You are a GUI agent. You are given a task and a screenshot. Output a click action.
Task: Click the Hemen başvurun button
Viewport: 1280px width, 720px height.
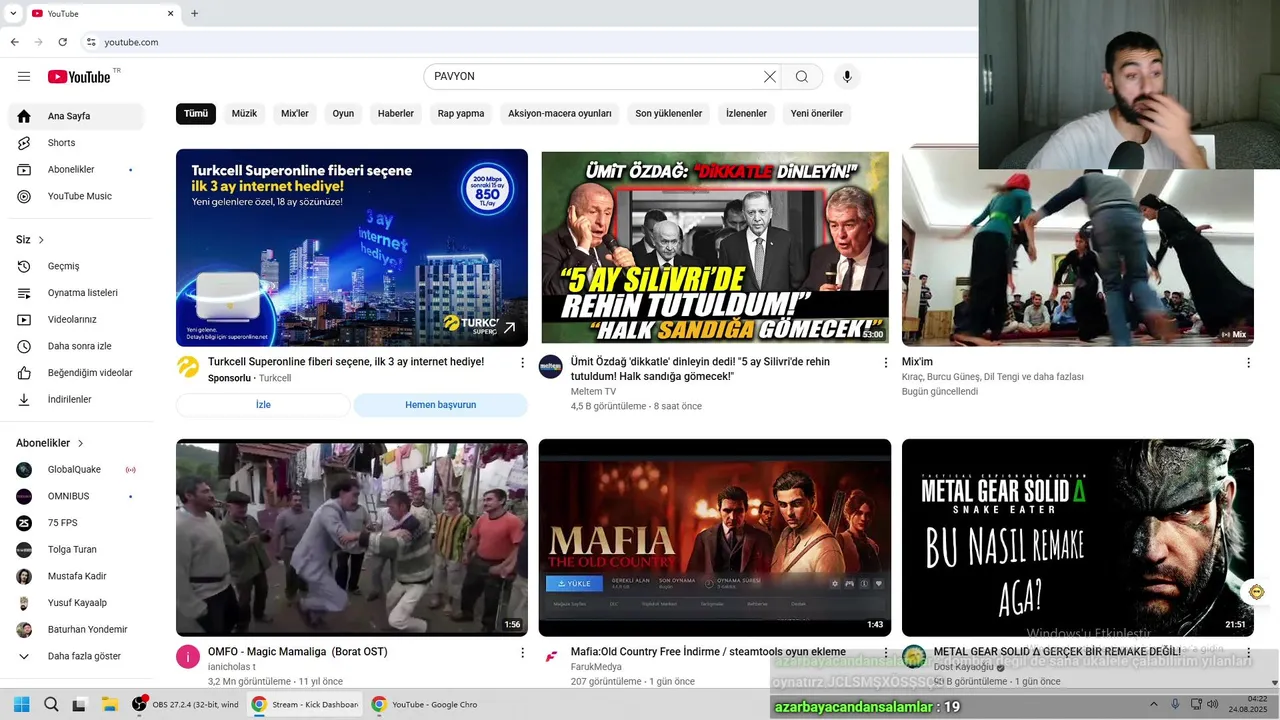click(x=440, y=405)
